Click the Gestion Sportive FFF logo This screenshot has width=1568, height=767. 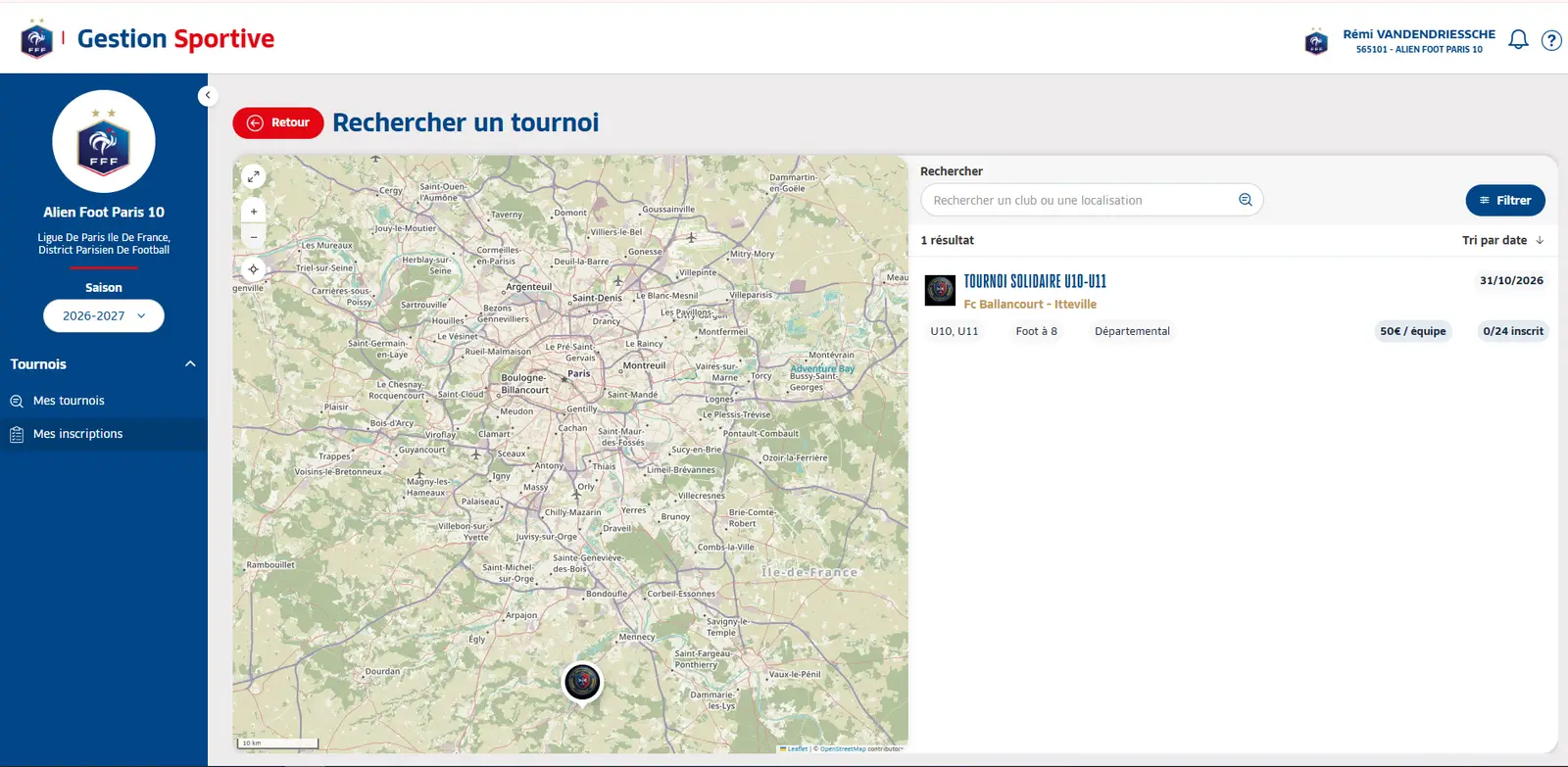coord(148,39)
